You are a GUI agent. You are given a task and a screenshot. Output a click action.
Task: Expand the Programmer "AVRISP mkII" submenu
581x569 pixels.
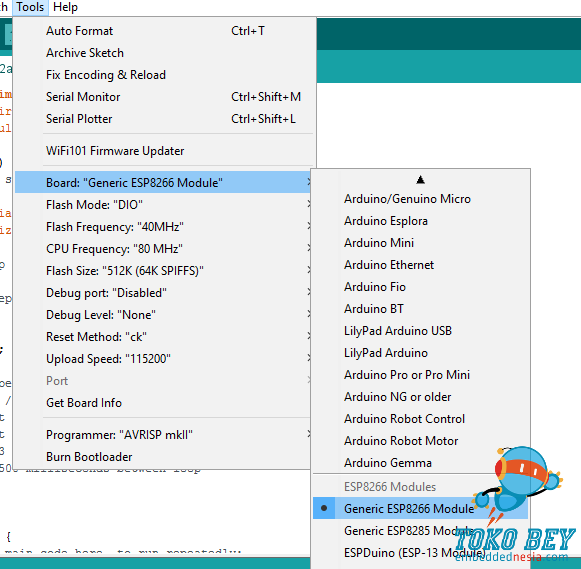tap(163, 435)
